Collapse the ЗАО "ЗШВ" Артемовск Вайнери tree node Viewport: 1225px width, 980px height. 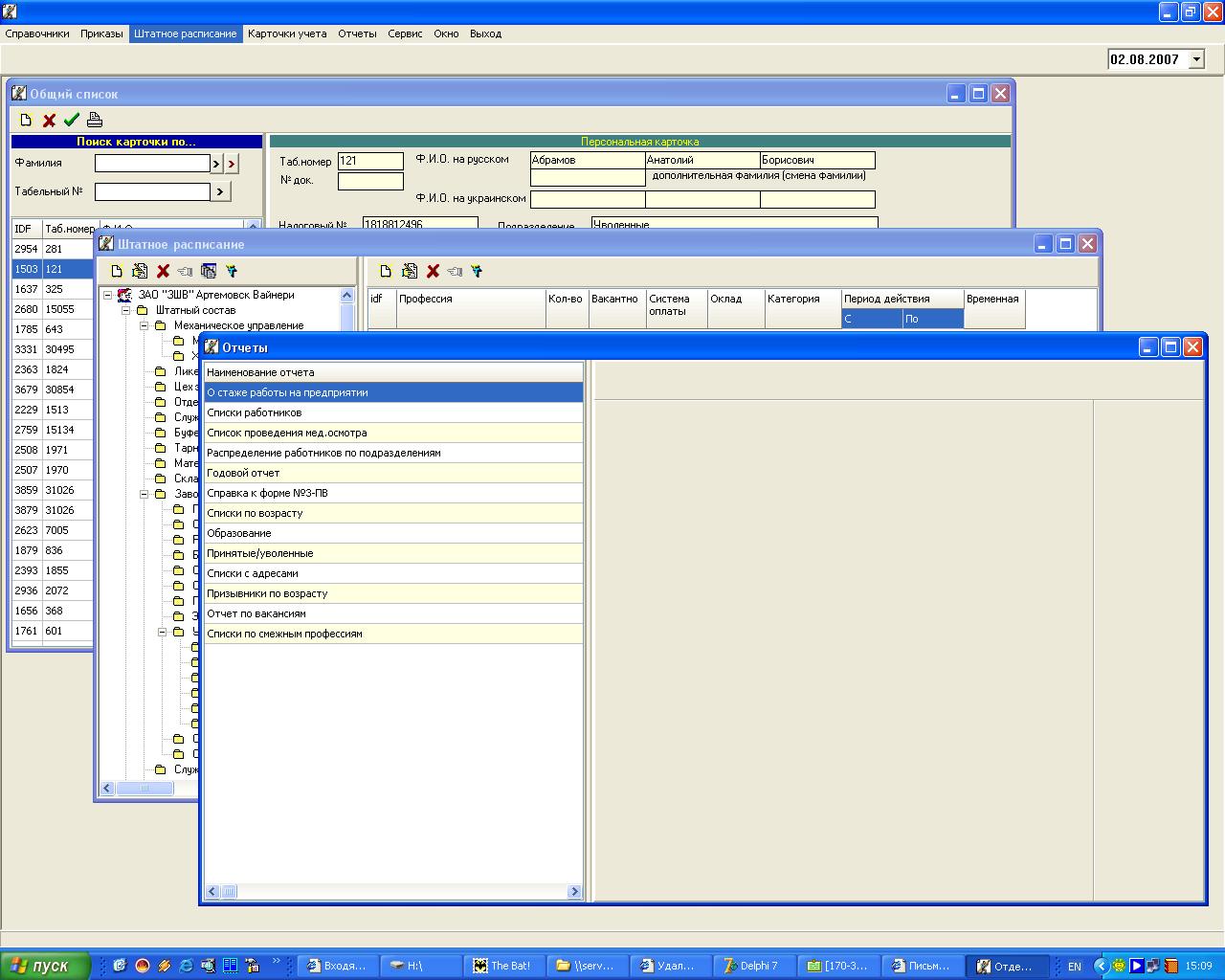pyautogui.click(x=108, y=295)
